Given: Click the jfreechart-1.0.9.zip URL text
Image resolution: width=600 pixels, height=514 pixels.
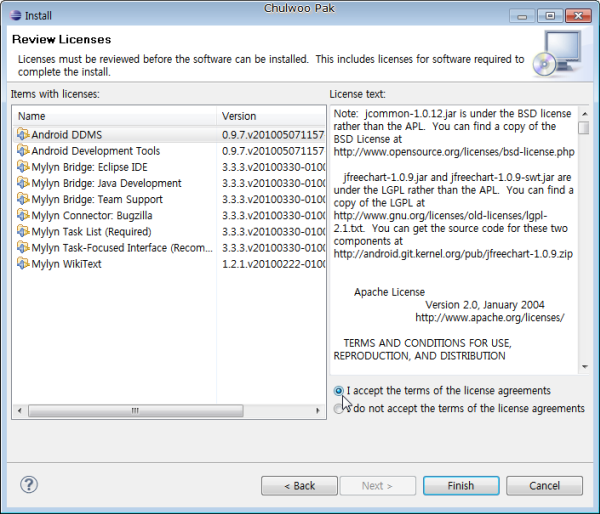Looking at the screenshot, I should pos(453,254).
